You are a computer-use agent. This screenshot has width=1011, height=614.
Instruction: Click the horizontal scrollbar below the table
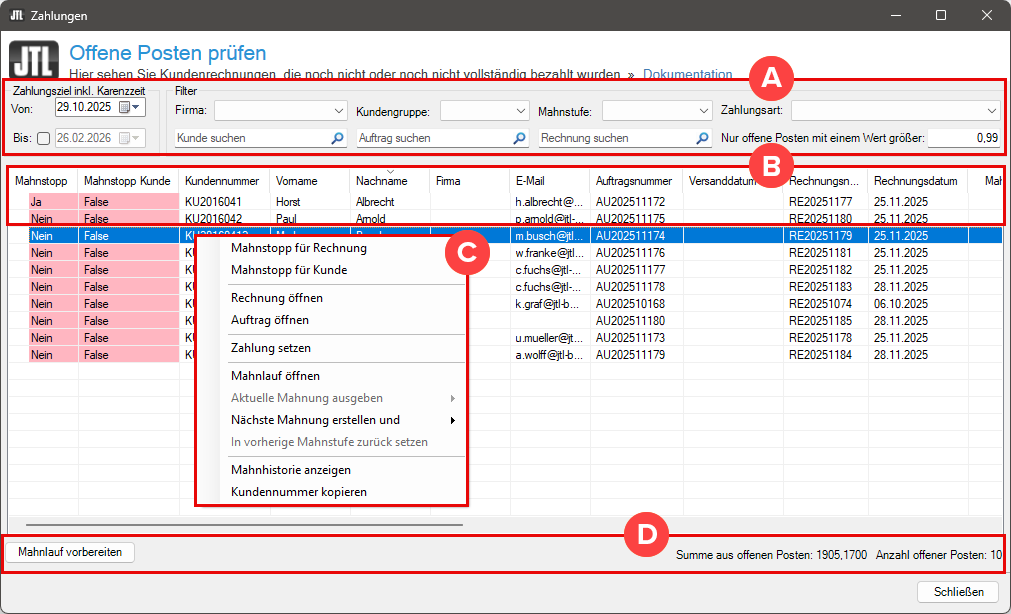244,523
